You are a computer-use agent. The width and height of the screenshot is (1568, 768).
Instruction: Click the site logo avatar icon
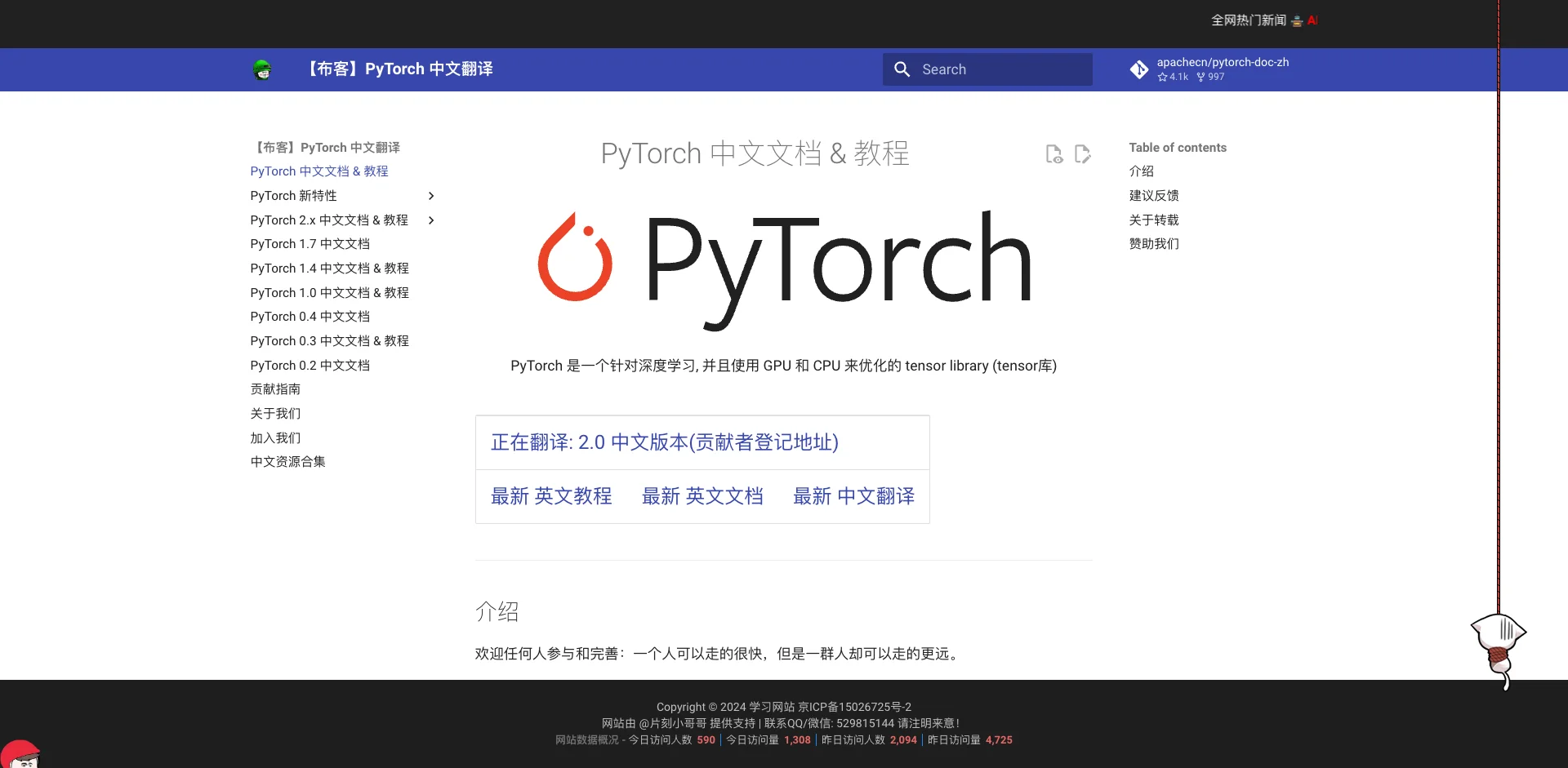[262, 70]
